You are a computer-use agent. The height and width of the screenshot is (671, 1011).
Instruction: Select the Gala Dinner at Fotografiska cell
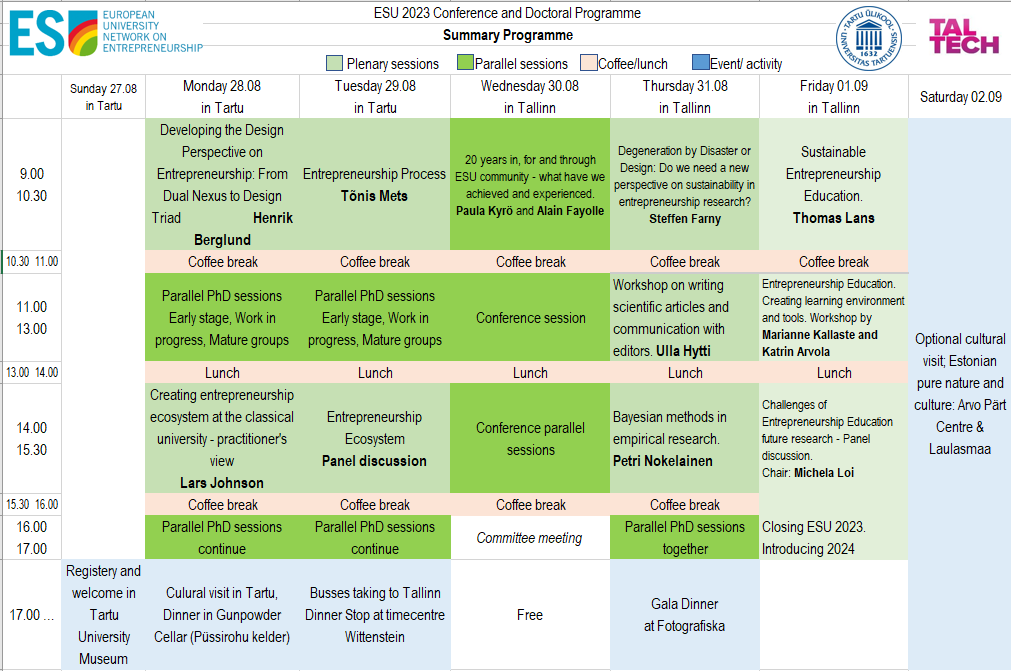click(x=684, y=615)
